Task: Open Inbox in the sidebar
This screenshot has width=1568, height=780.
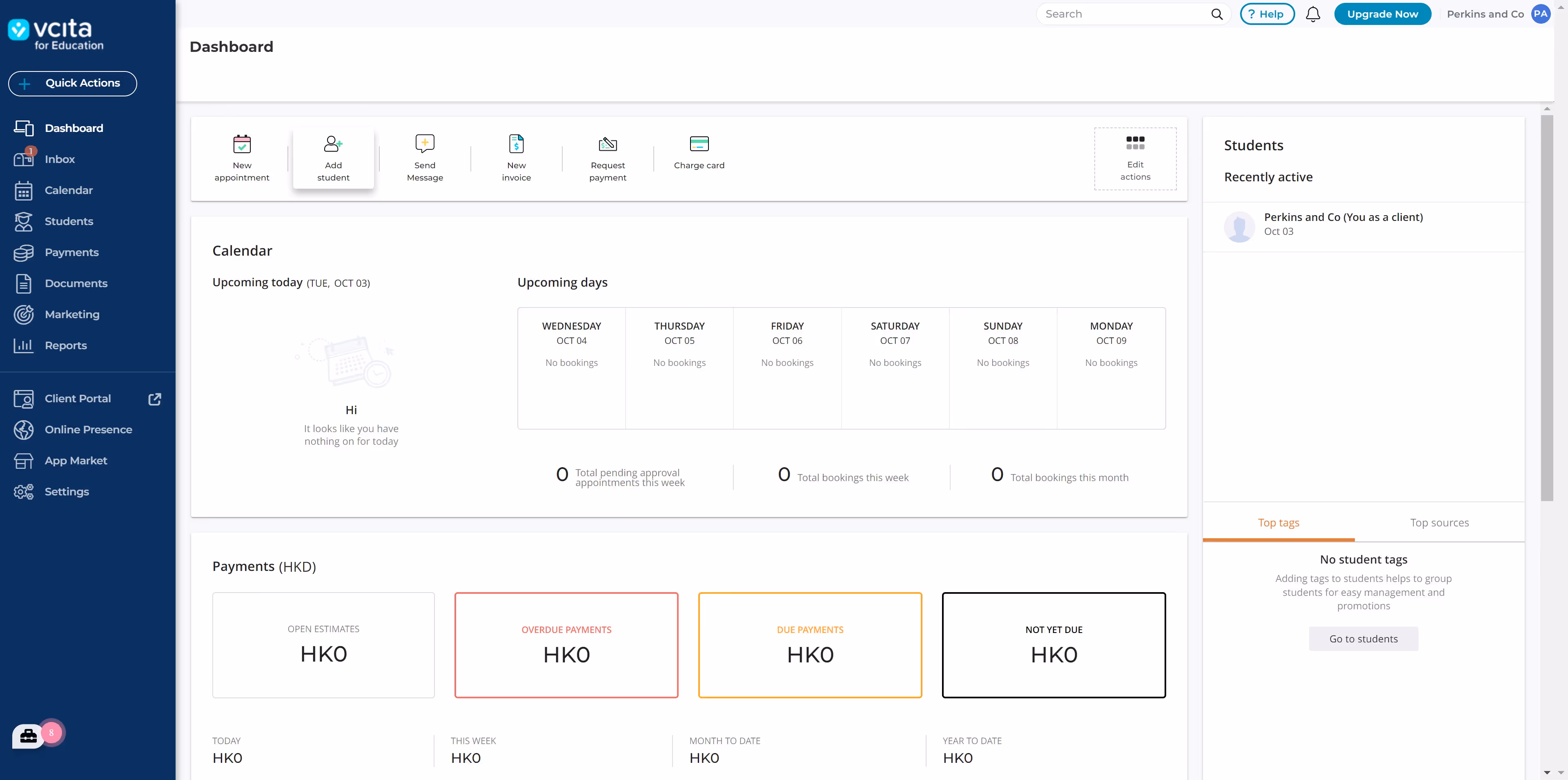Action: [x=60, y=160]
